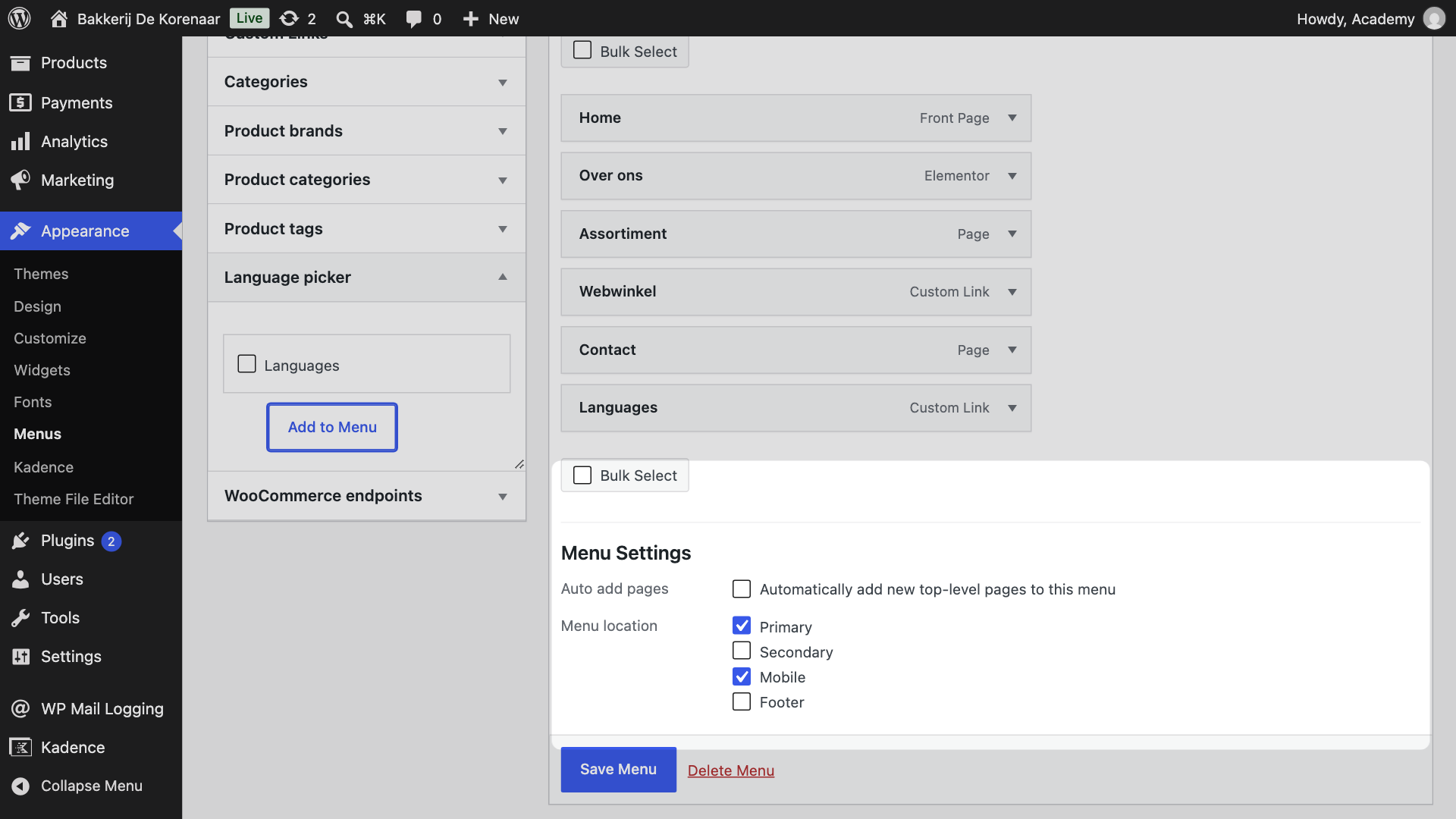Image resolution: width=1456 pixels, height=819 pixels.
Task: Check the Footer menu location
Action: coord(742,701)
